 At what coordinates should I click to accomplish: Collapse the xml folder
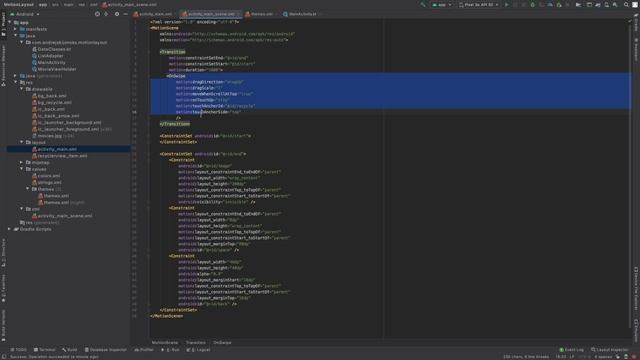click(22, 209)
